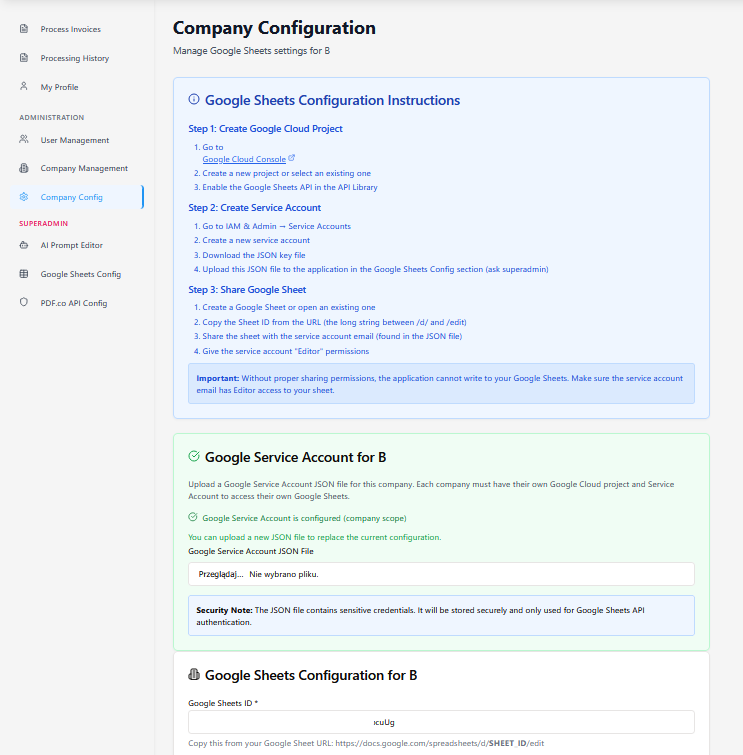Click the Process Invoices sidebar icon
Image resolution: width=743 pixels, height=755 pixels.
(x=24, y=29)
